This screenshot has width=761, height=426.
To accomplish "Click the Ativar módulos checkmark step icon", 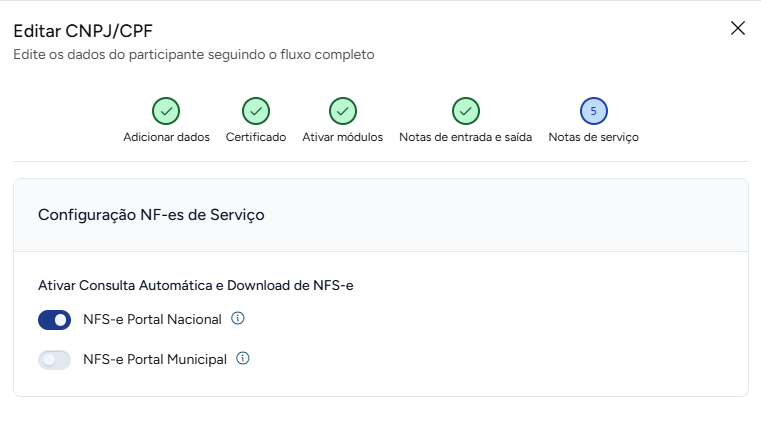I will pos(343,111).
